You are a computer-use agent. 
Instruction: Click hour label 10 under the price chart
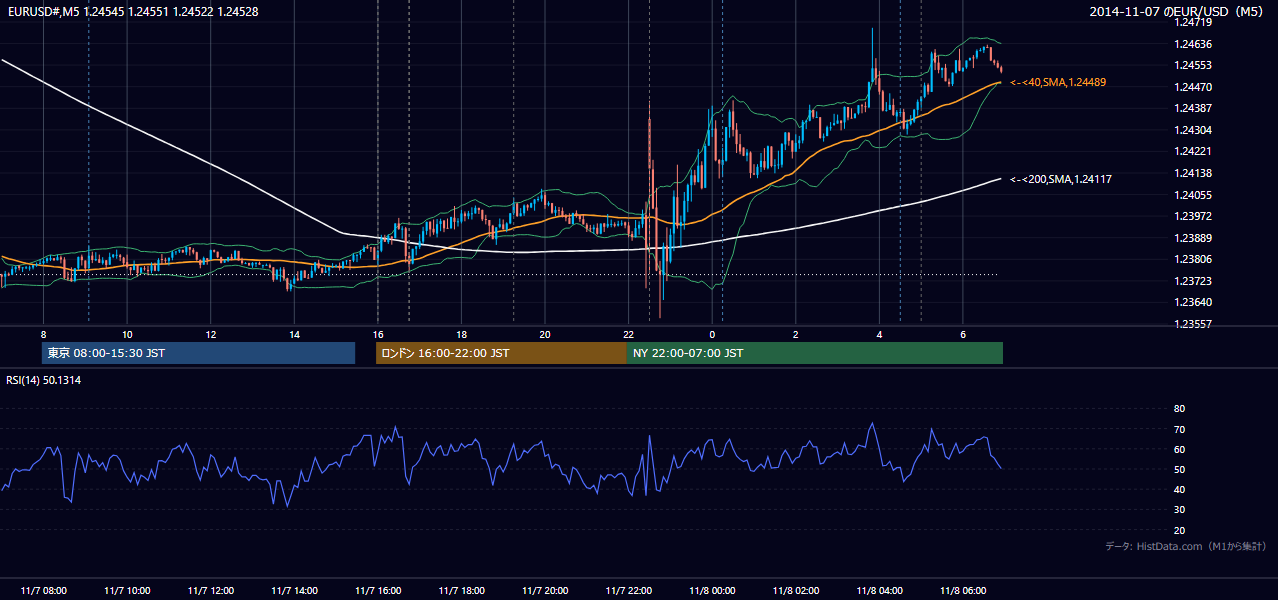[x=127, y=334]
